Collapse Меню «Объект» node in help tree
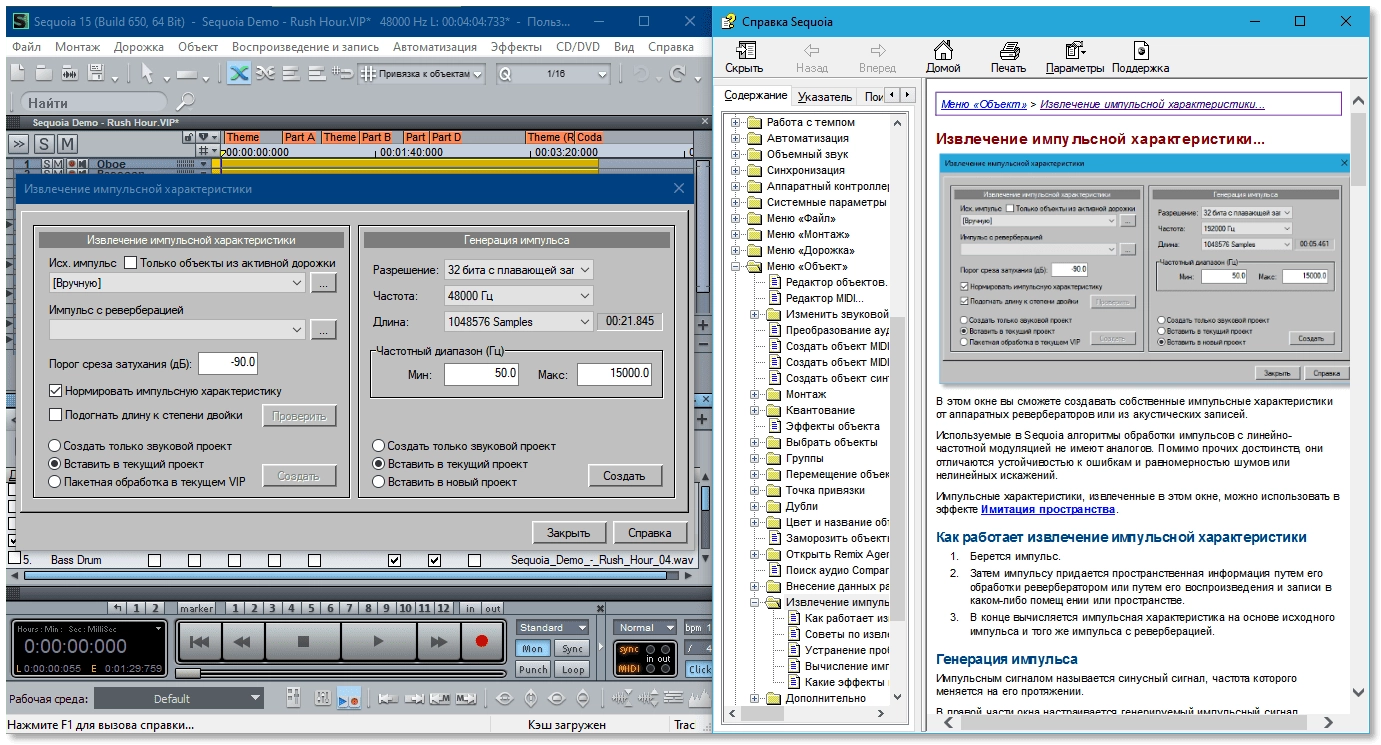The height and width of the screenshot is (745, 1381). click(736, 266)
